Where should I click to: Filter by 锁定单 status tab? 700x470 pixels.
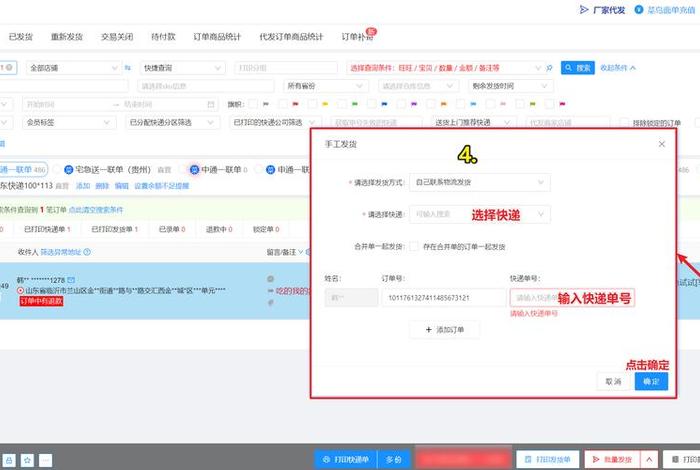(x=266, y=229)
